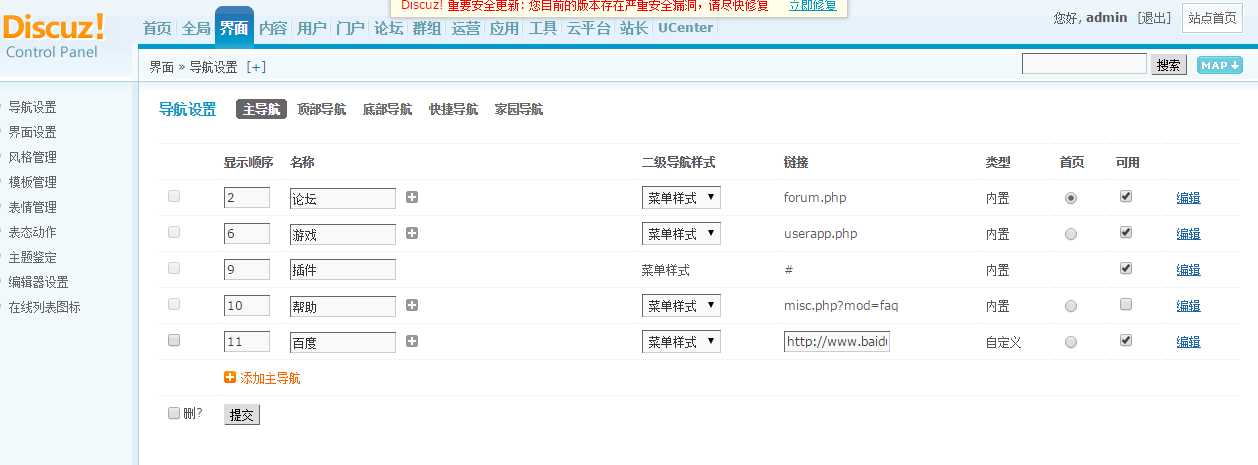Screen dimensions: 1258x465
Task: Click the display order field showing 11
Action: 247,342
